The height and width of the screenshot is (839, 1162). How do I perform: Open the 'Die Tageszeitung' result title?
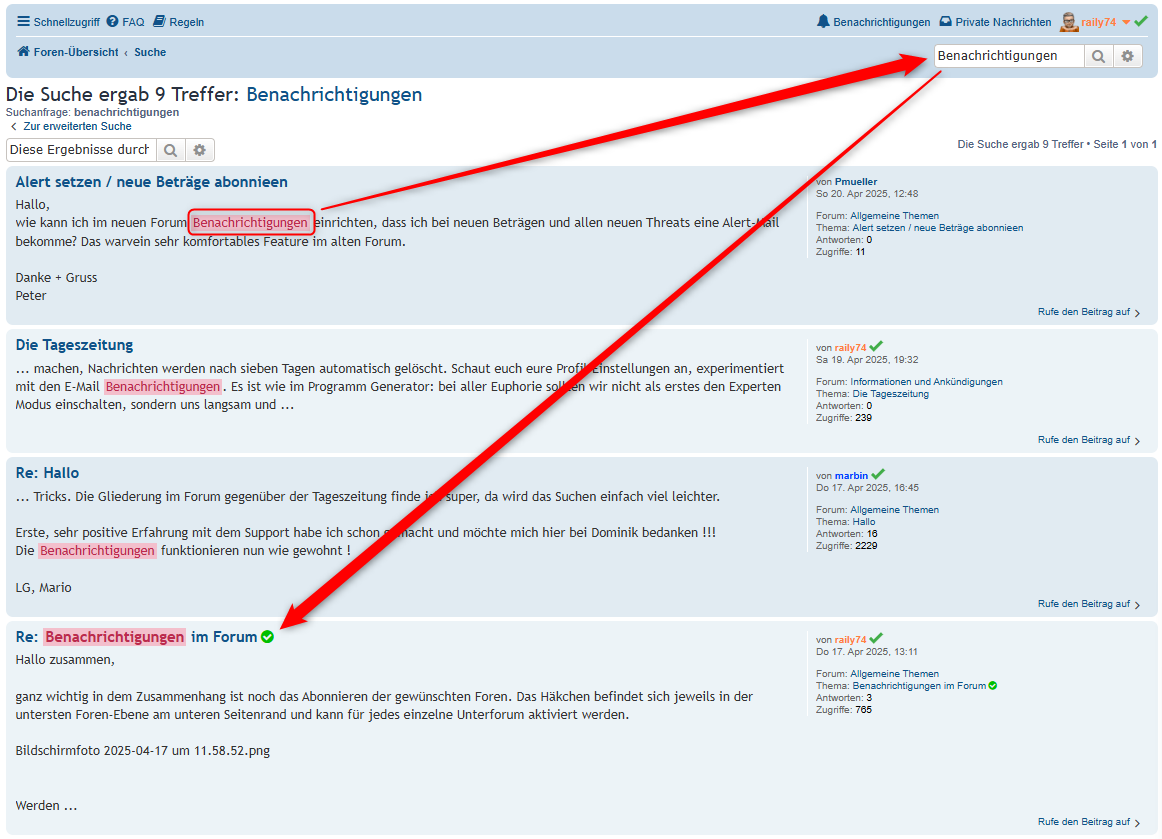click(74, 345)
